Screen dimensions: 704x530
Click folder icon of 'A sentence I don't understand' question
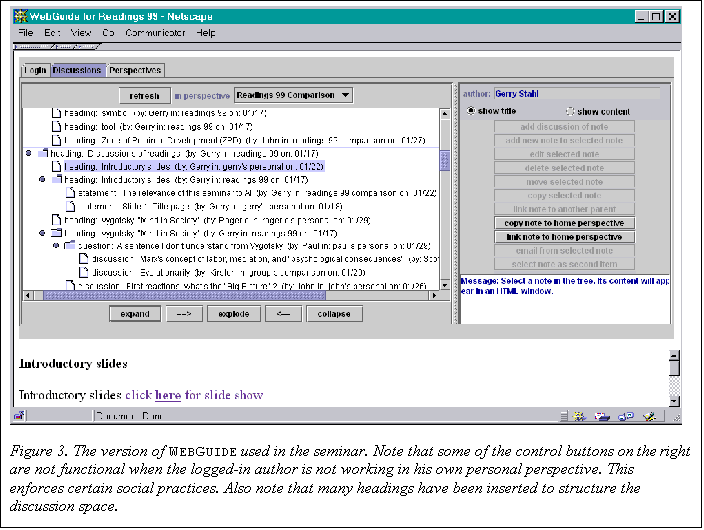point(70,246)
